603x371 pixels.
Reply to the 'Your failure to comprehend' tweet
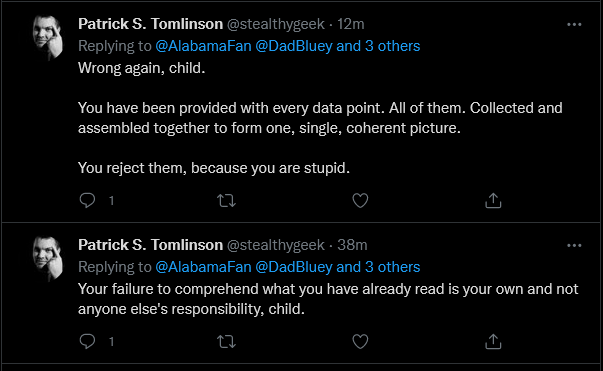[87, 341]
